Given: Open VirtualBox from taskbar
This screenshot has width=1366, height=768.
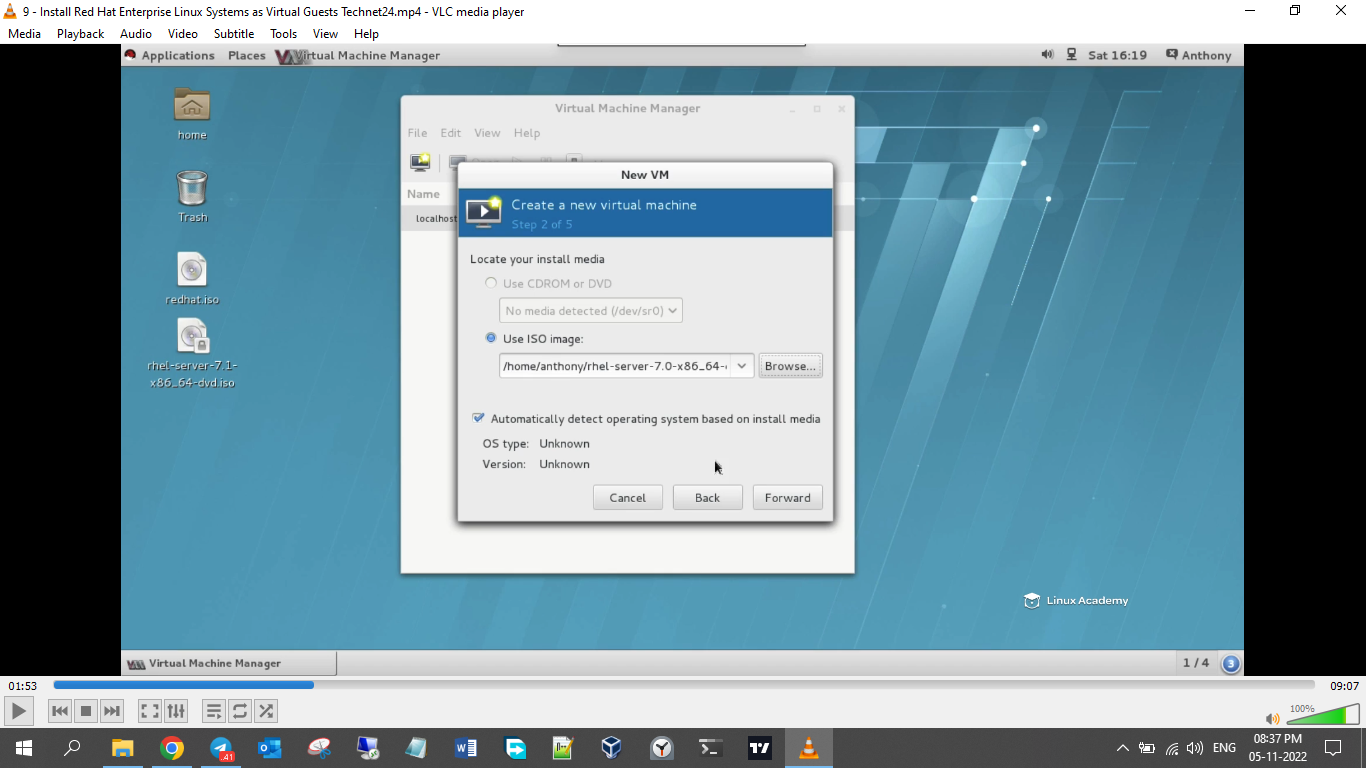Looking at the screenshot, I should [x=612, y=748].
